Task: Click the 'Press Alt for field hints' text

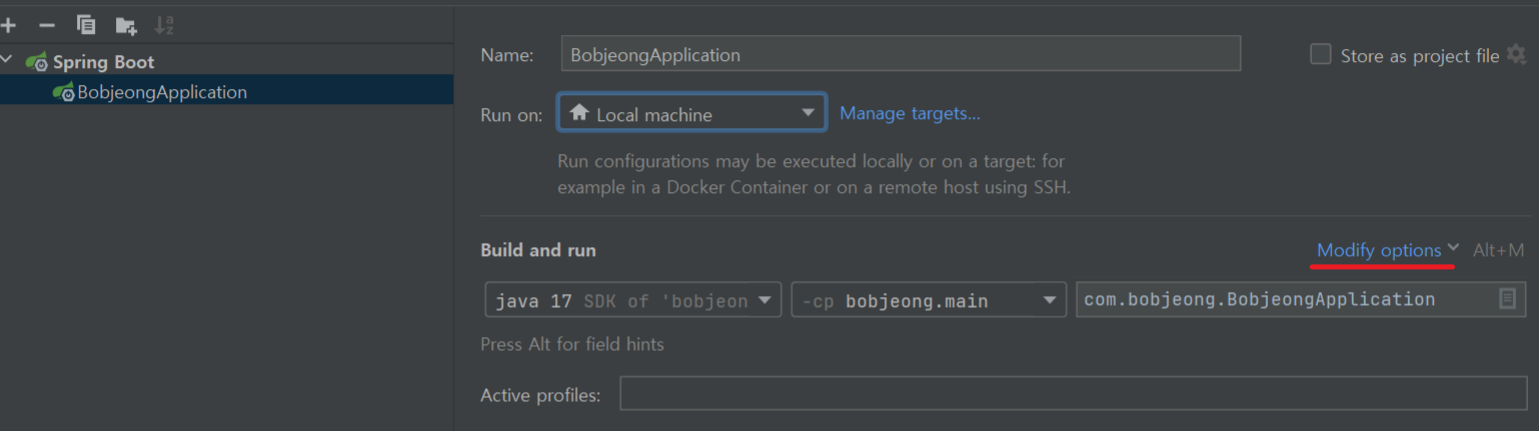Action: pyautogui.click(x=572, y=344)
